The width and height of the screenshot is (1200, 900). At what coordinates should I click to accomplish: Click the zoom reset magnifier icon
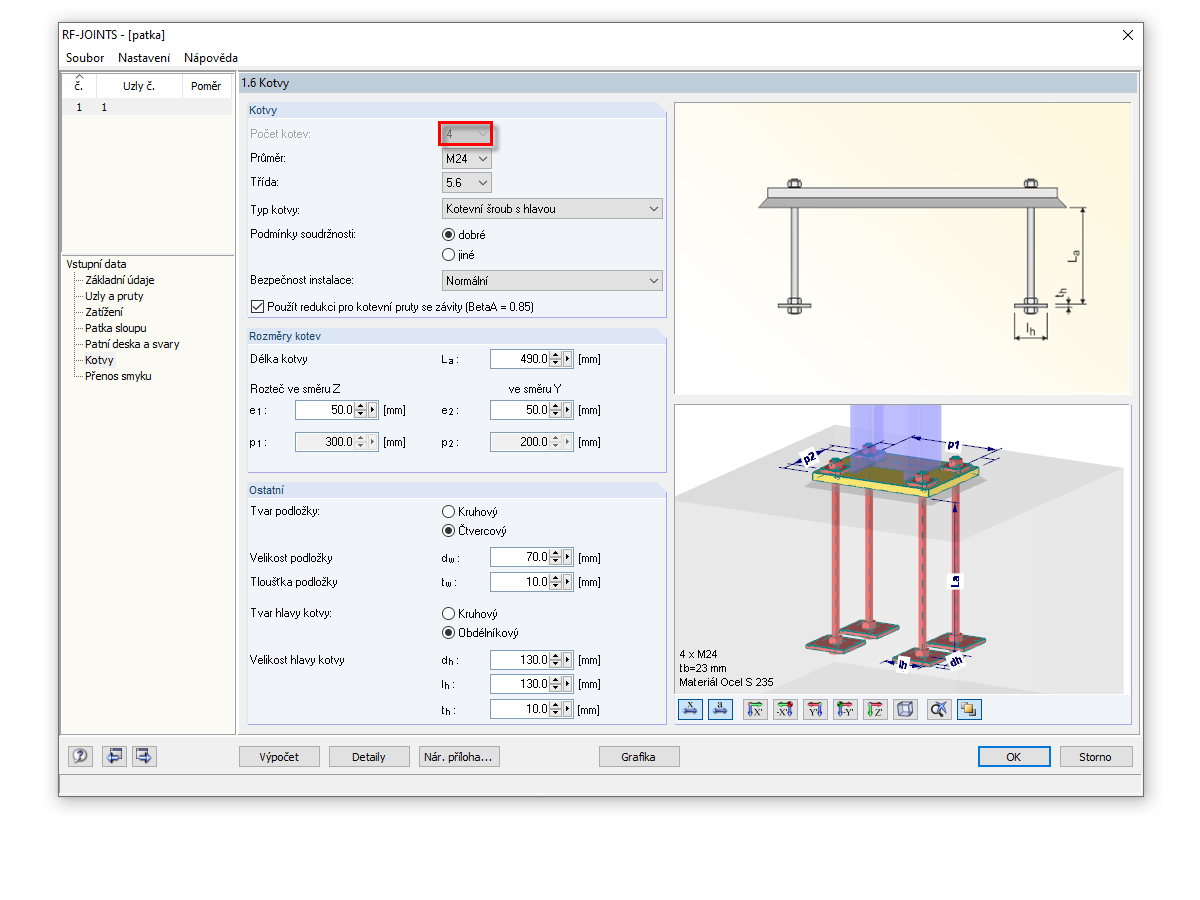coord(939,709)
